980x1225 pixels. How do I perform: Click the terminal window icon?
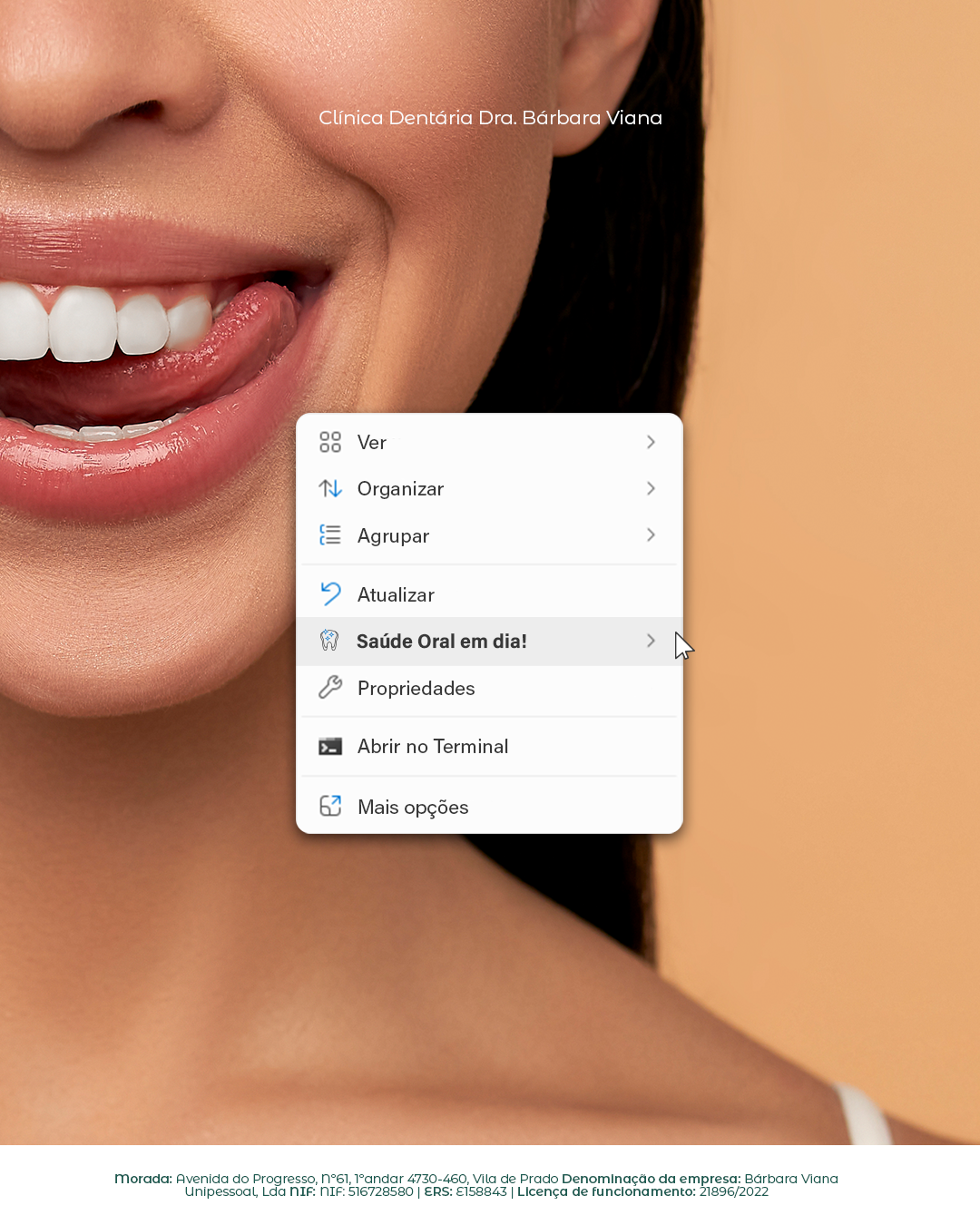click(330, 747)
